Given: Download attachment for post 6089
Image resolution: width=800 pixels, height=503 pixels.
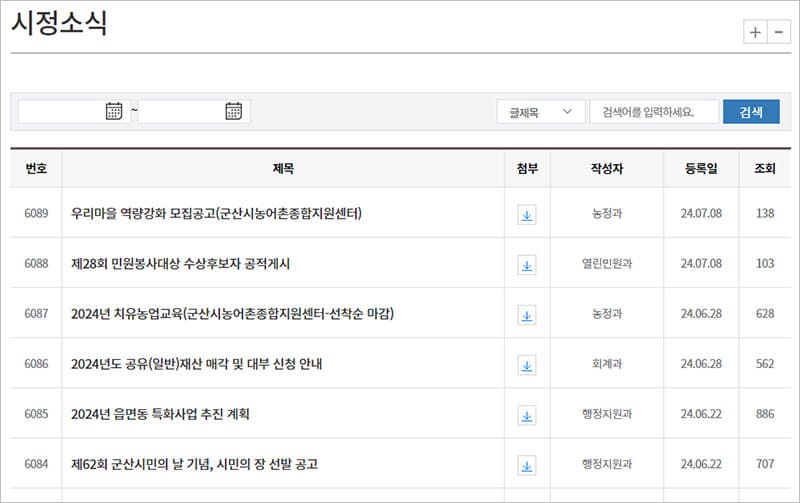Looking at the screenshot, I should [527, 214].
